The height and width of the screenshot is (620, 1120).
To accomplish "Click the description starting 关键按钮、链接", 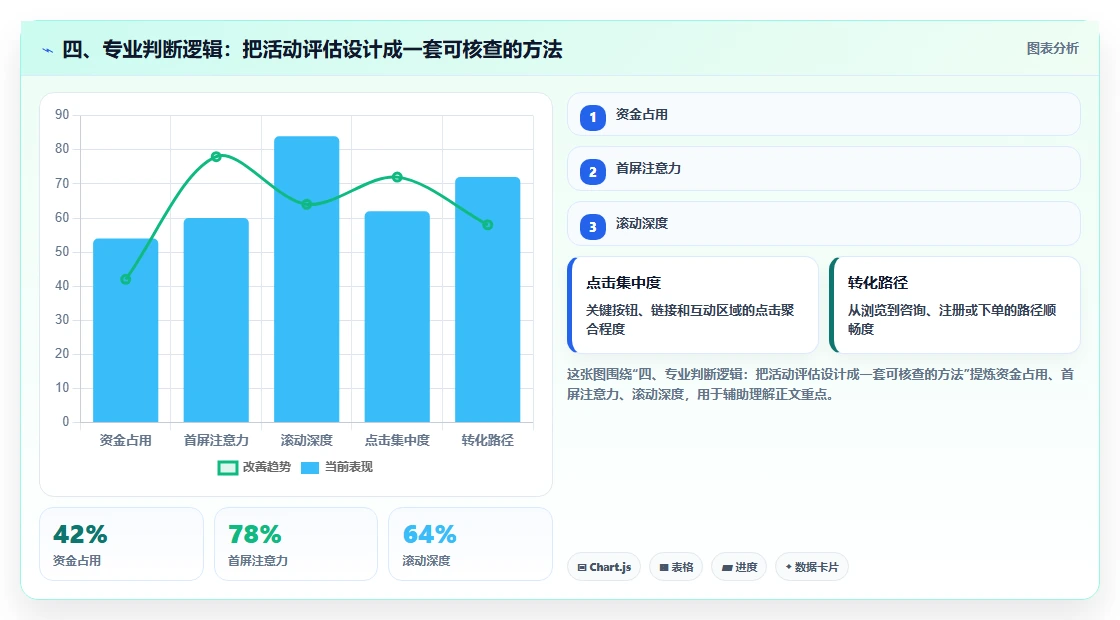I will (690, 319).
